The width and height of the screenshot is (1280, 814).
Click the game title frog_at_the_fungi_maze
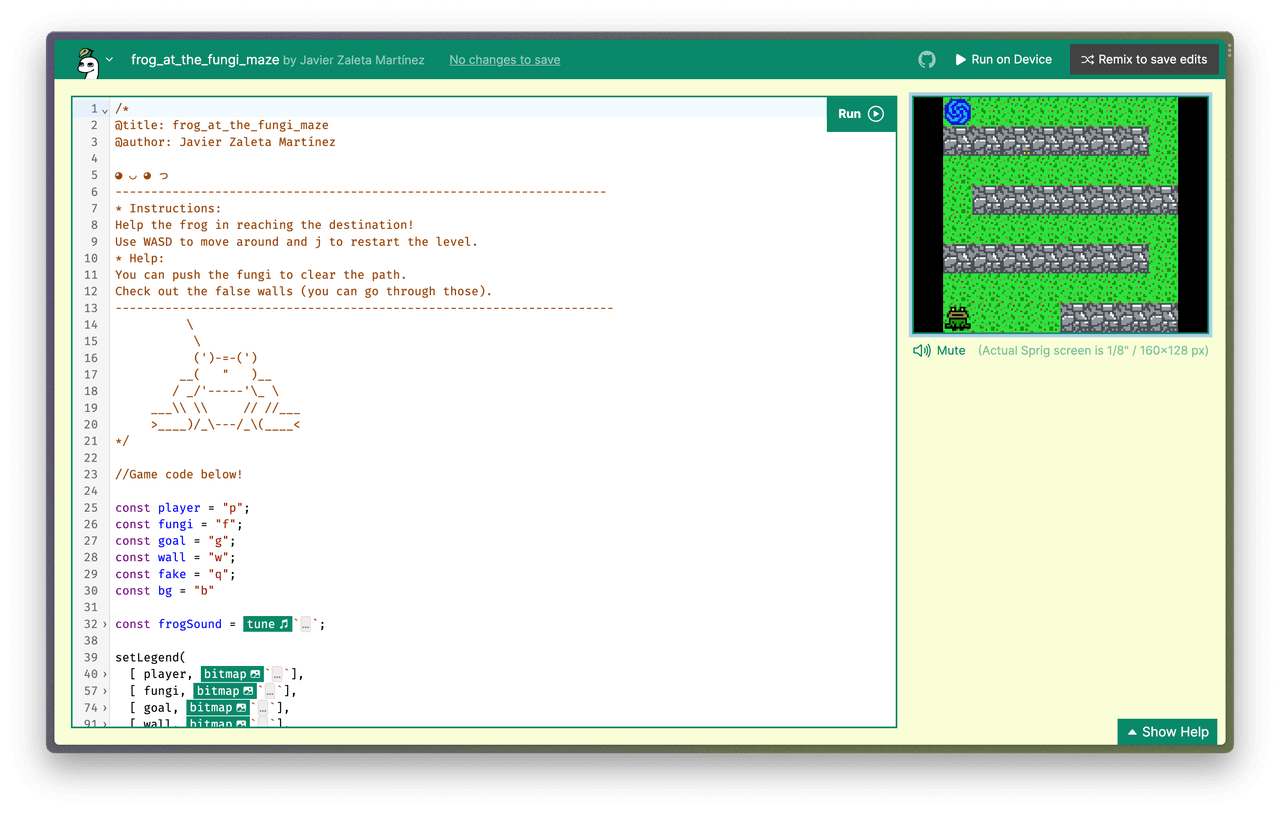pyautogui.click(x=205, y=60)
